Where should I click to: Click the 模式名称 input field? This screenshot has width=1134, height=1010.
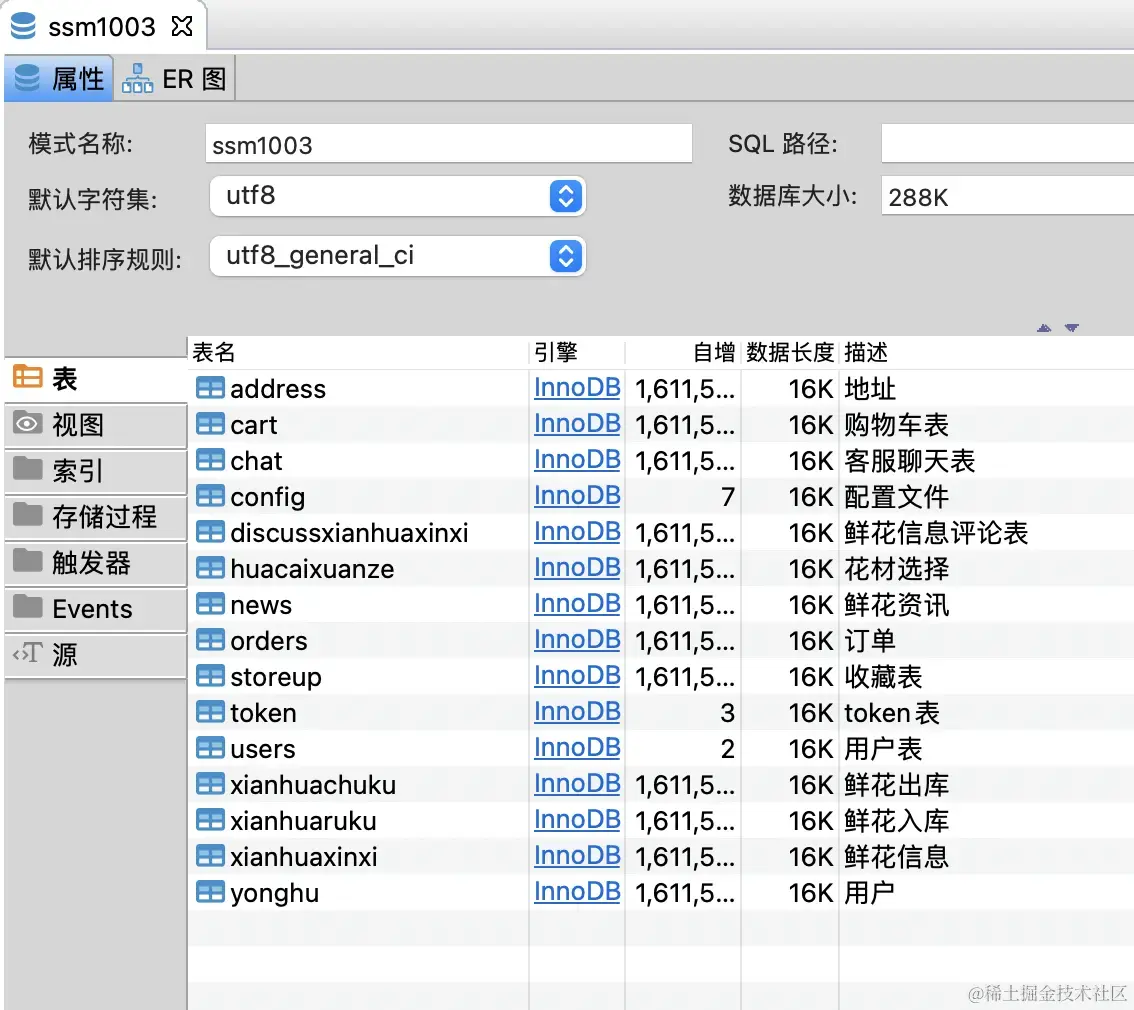coord(448,144)
